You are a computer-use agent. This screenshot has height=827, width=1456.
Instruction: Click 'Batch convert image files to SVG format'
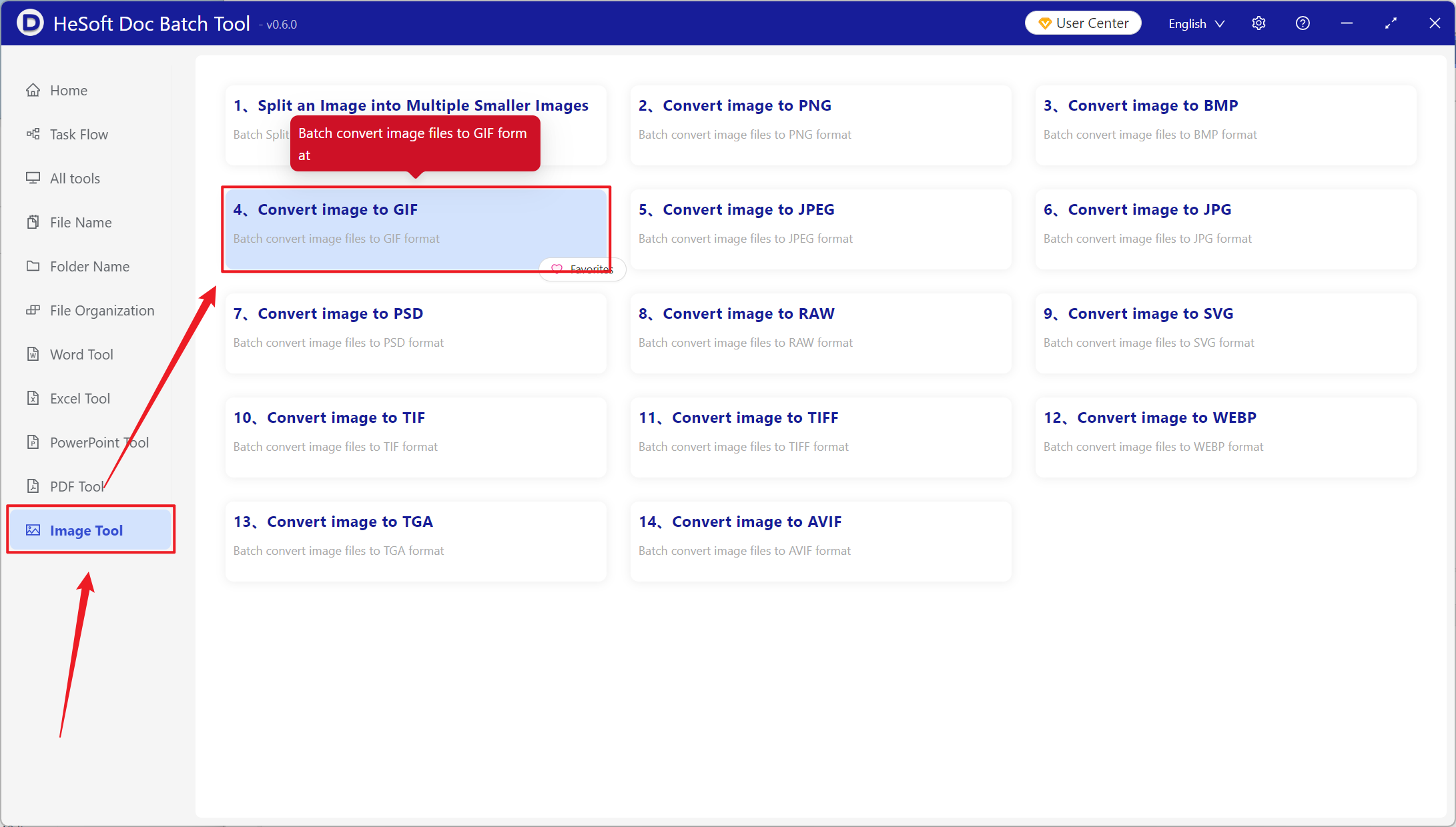[x=1148, y=343]
